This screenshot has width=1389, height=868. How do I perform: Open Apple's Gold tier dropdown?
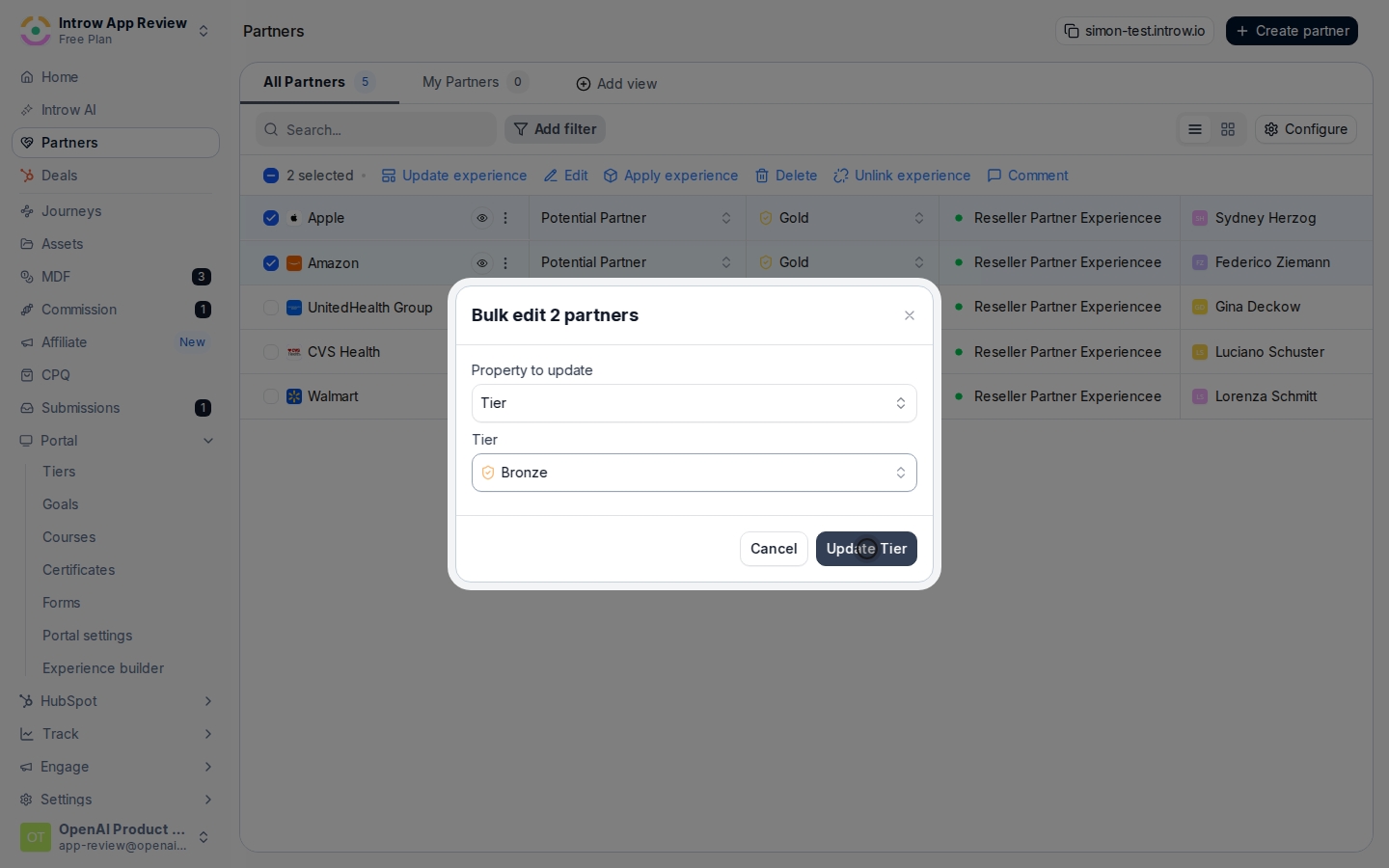coord(842,218)
